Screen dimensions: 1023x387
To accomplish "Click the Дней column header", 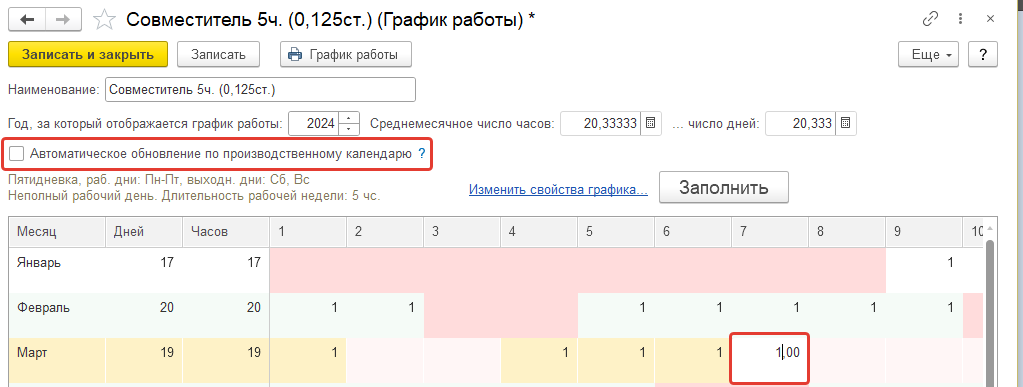I will click(x=144, y=232).
